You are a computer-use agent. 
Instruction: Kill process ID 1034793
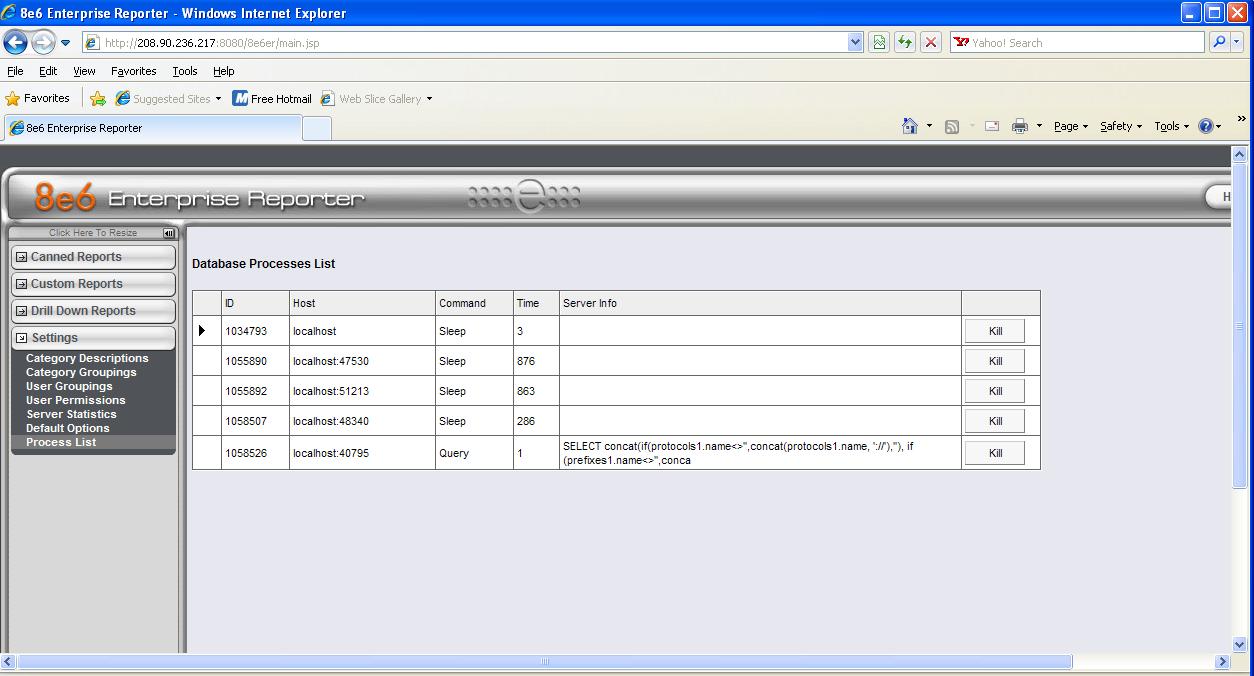[995, 331]
